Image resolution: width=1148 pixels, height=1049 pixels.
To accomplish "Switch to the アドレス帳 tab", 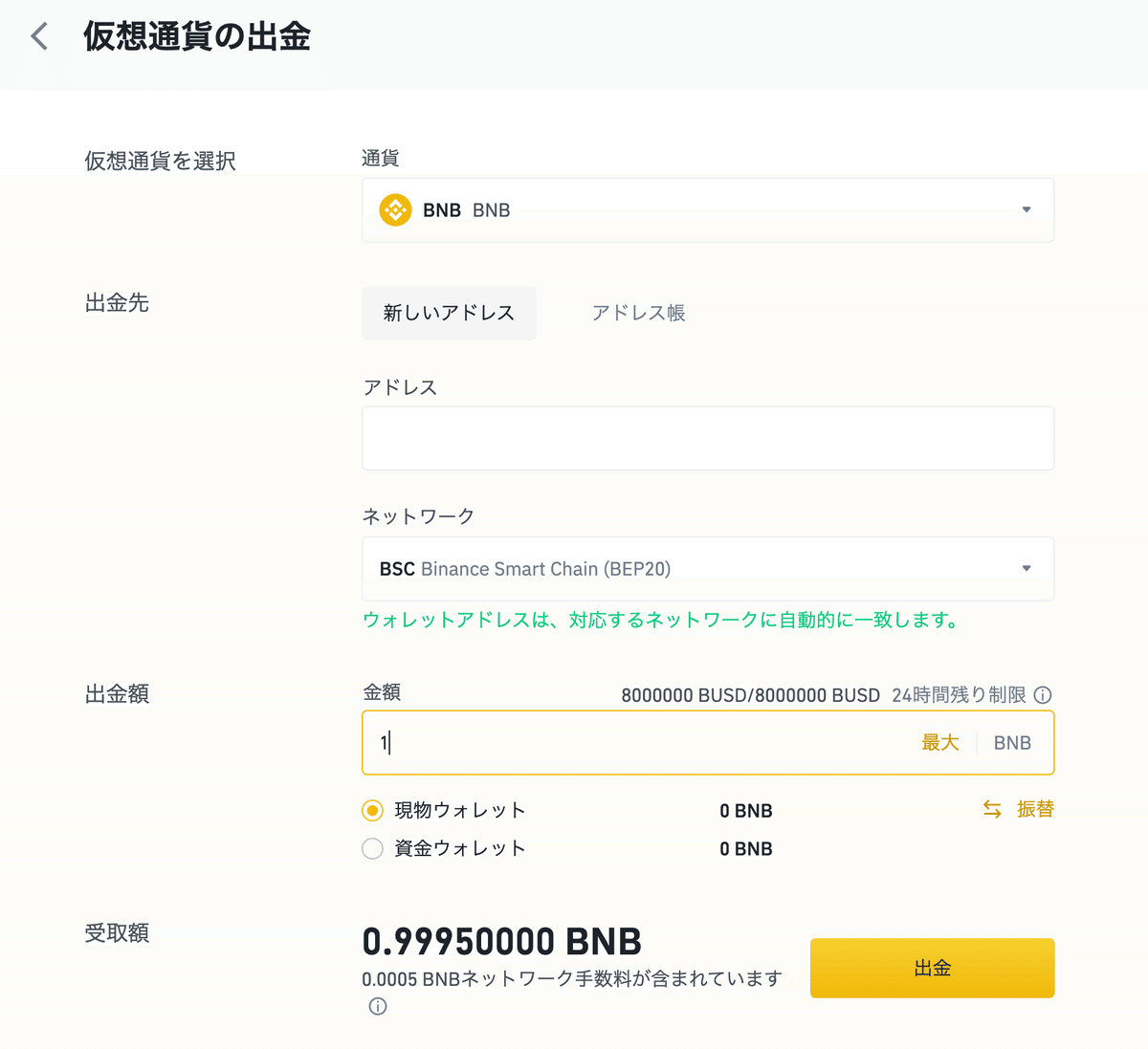I will point(638,313).
